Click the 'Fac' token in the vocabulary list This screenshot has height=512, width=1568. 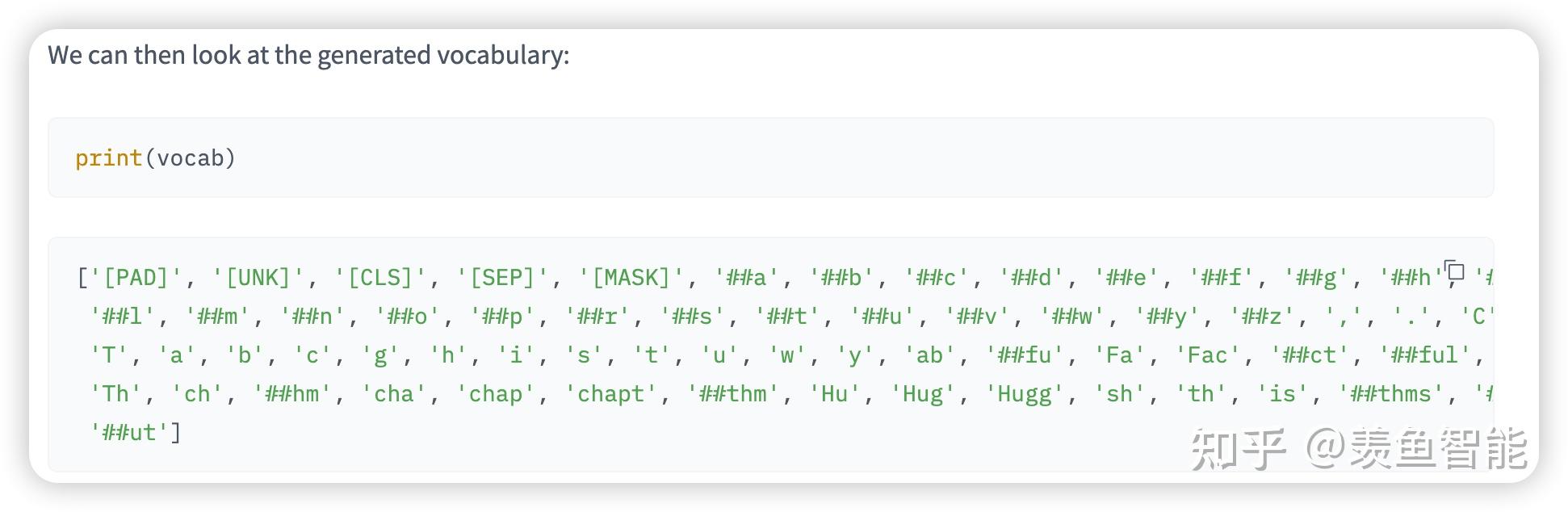coord(1207,355)
